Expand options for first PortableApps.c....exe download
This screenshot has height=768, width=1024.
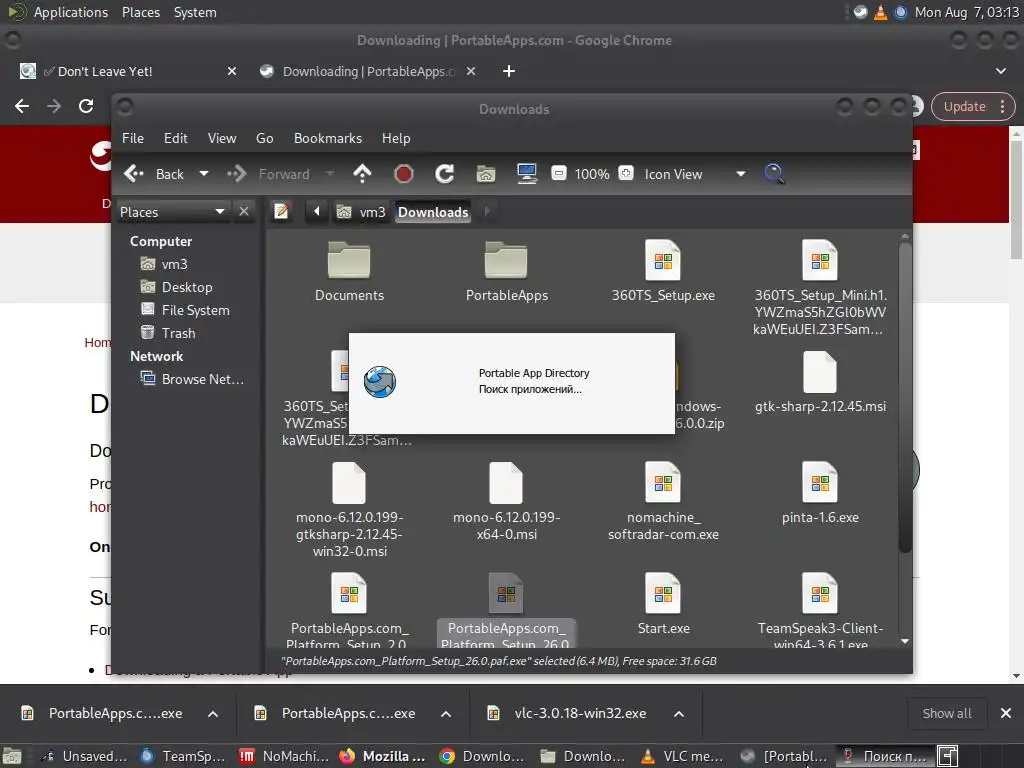[213, 714]
